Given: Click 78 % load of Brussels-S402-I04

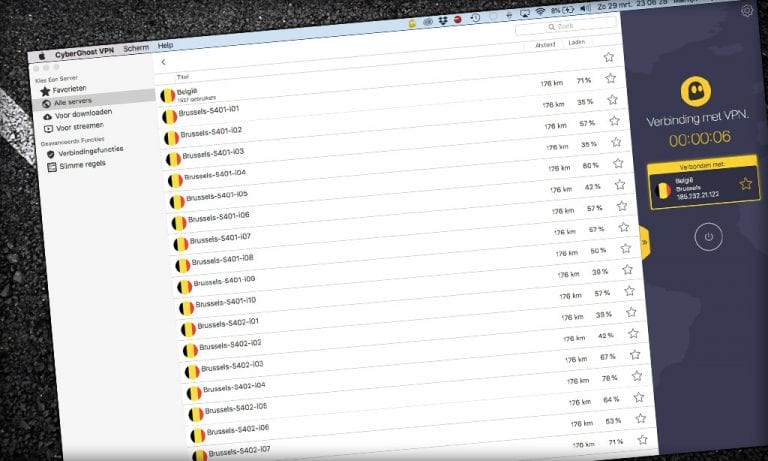Looking at the screenshot, I should point(610,378).
